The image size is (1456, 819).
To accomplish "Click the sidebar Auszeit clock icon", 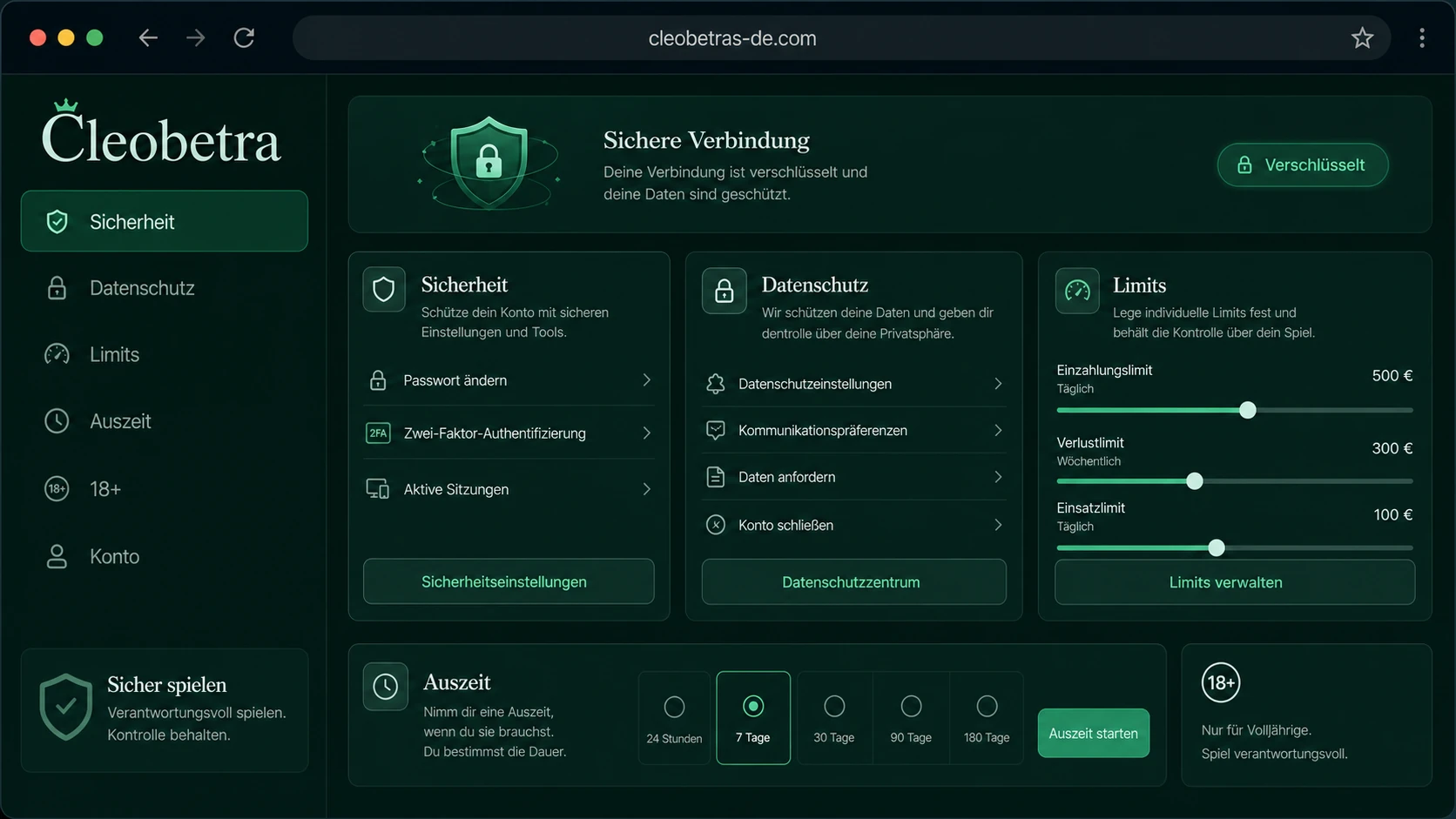I will click(57, 421).
